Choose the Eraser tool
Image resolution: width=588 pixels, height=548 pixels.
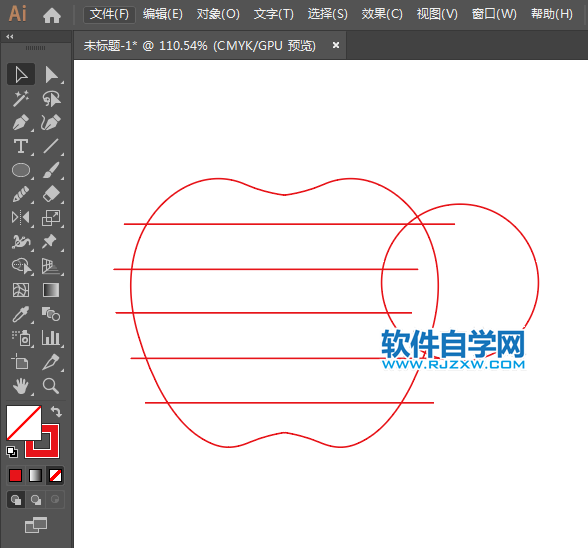[x=51, y=194]
